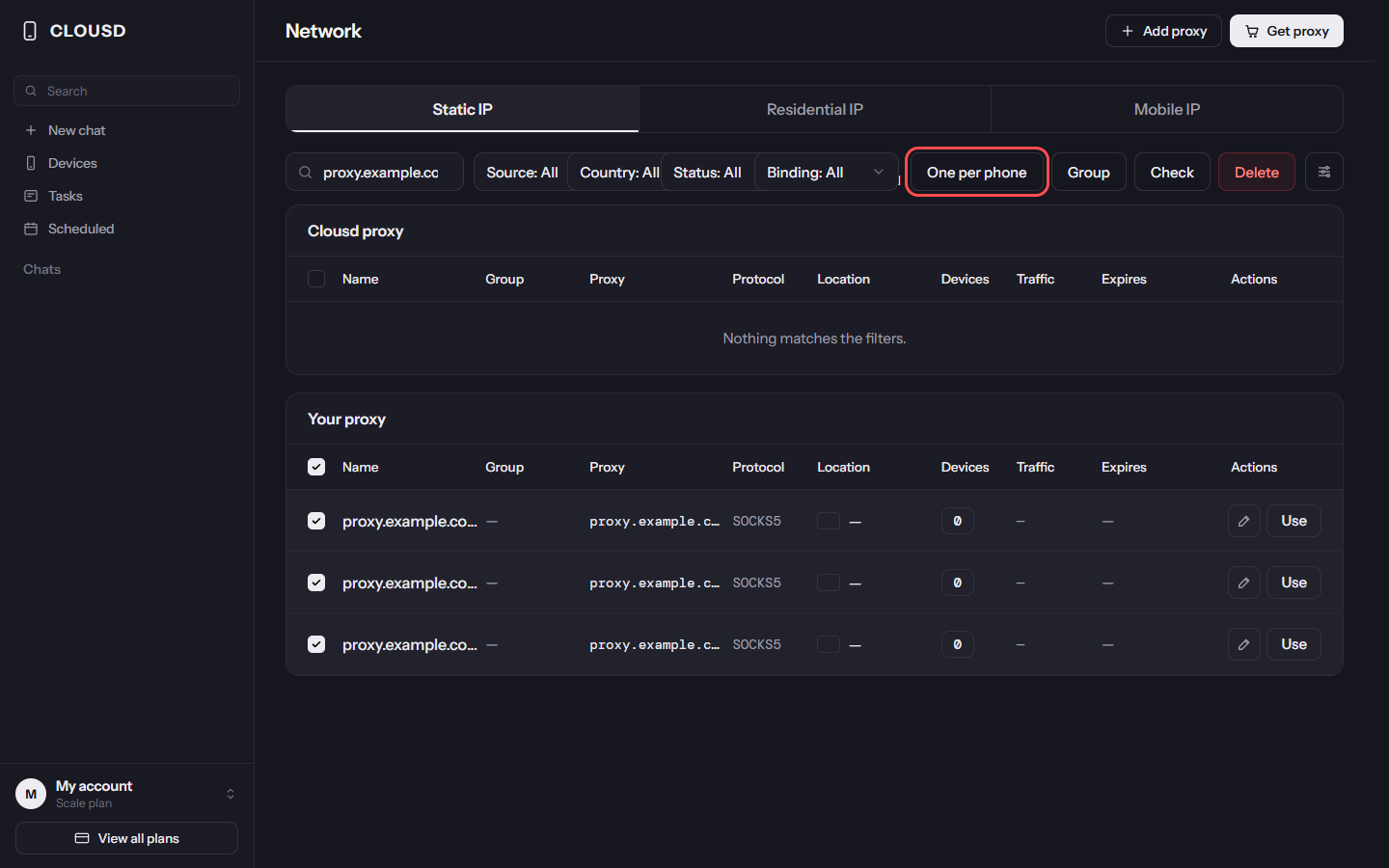Switch to the Residential IP tab
The width and height of the screenshot is (1389, 868).
click(x=814, y=109)
